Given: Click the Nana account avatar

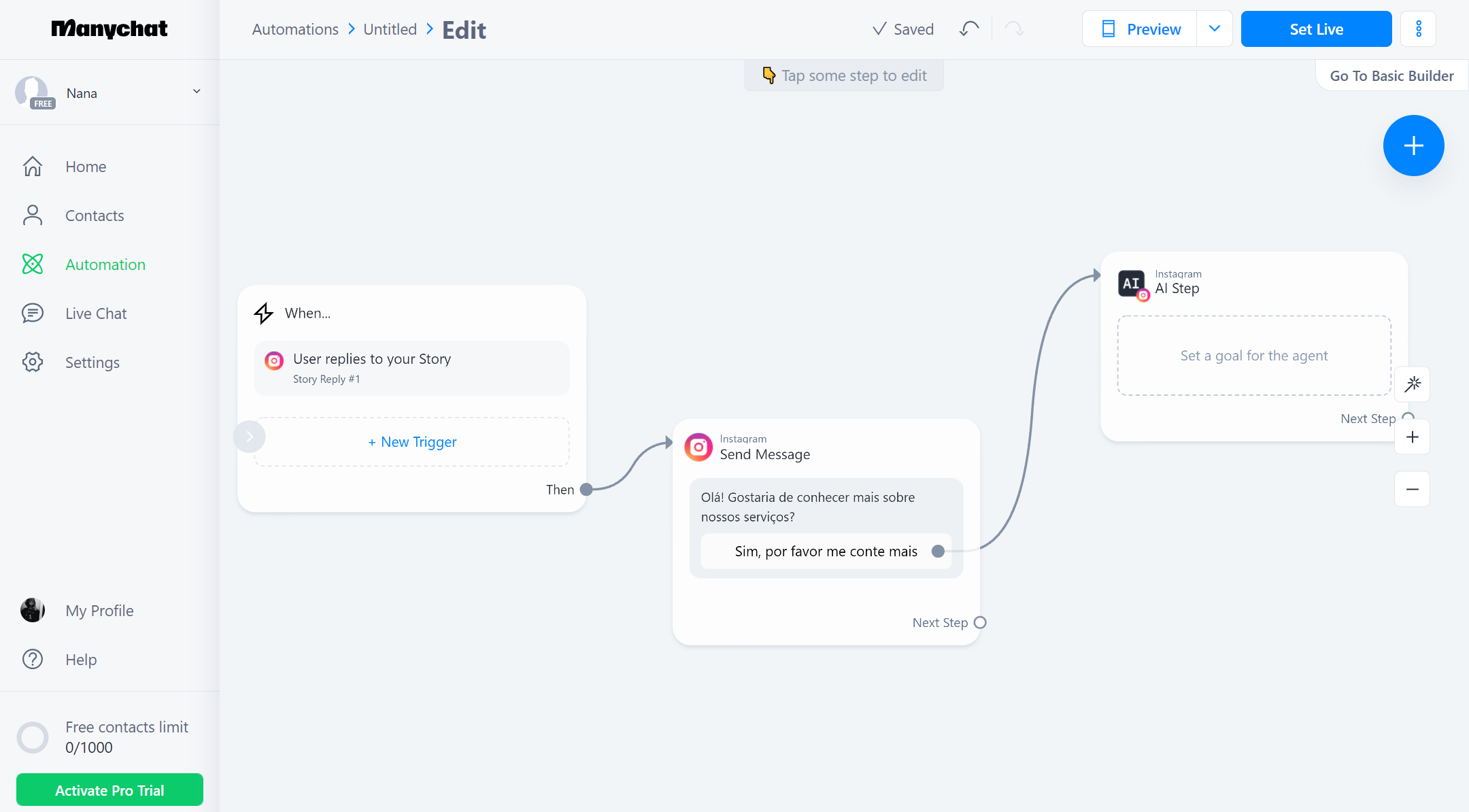Looking at the screenshot, I should pyautogui.click(x=32, y=92).
